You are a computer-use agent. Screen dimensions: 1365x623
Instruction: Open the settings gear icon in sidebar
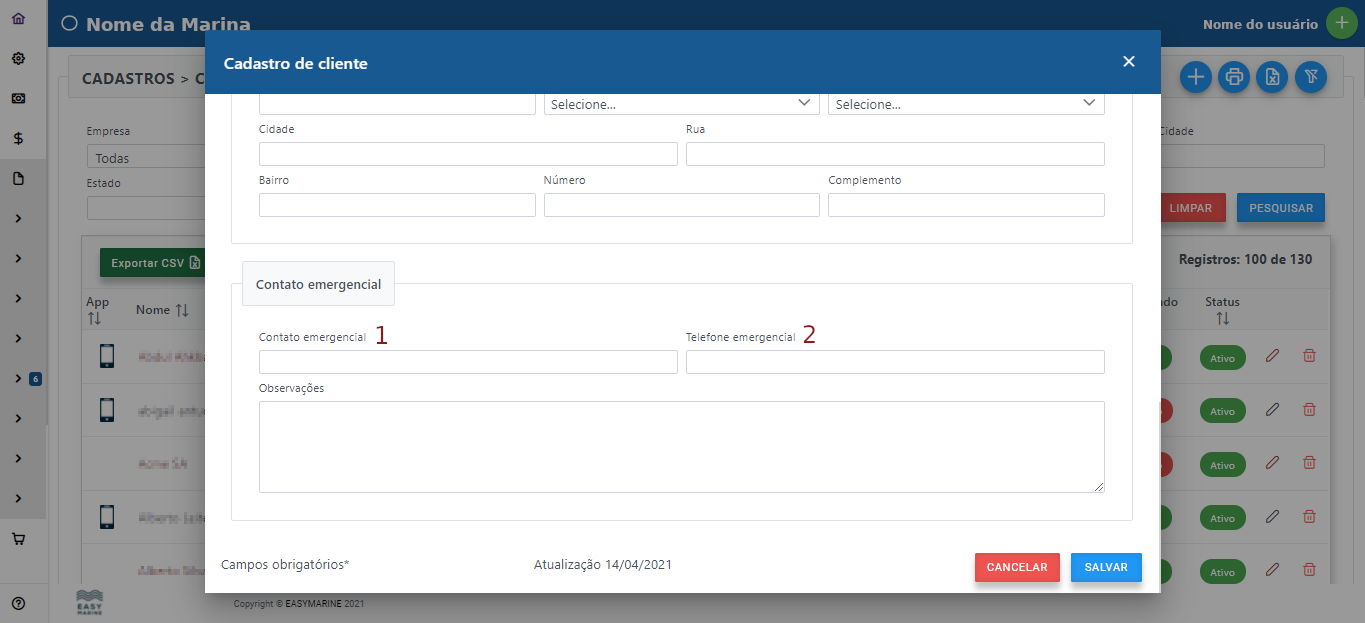tap(17, 58)
